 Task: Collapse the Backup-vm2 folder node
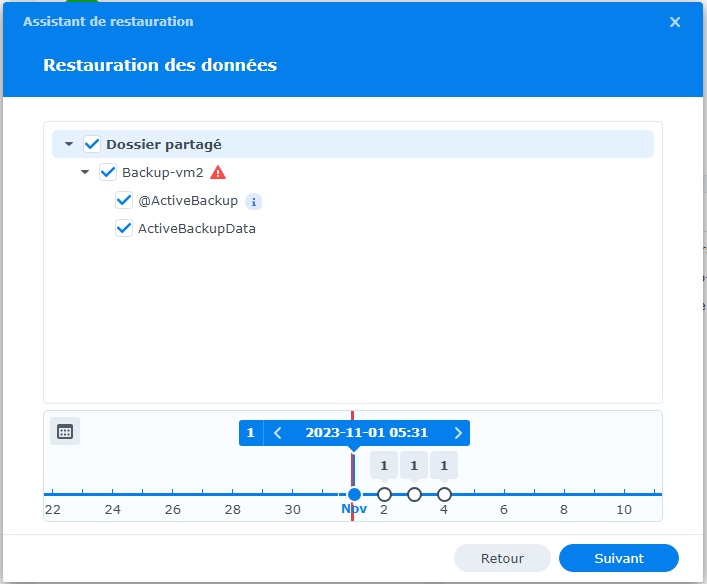click(x=85, y=172)
